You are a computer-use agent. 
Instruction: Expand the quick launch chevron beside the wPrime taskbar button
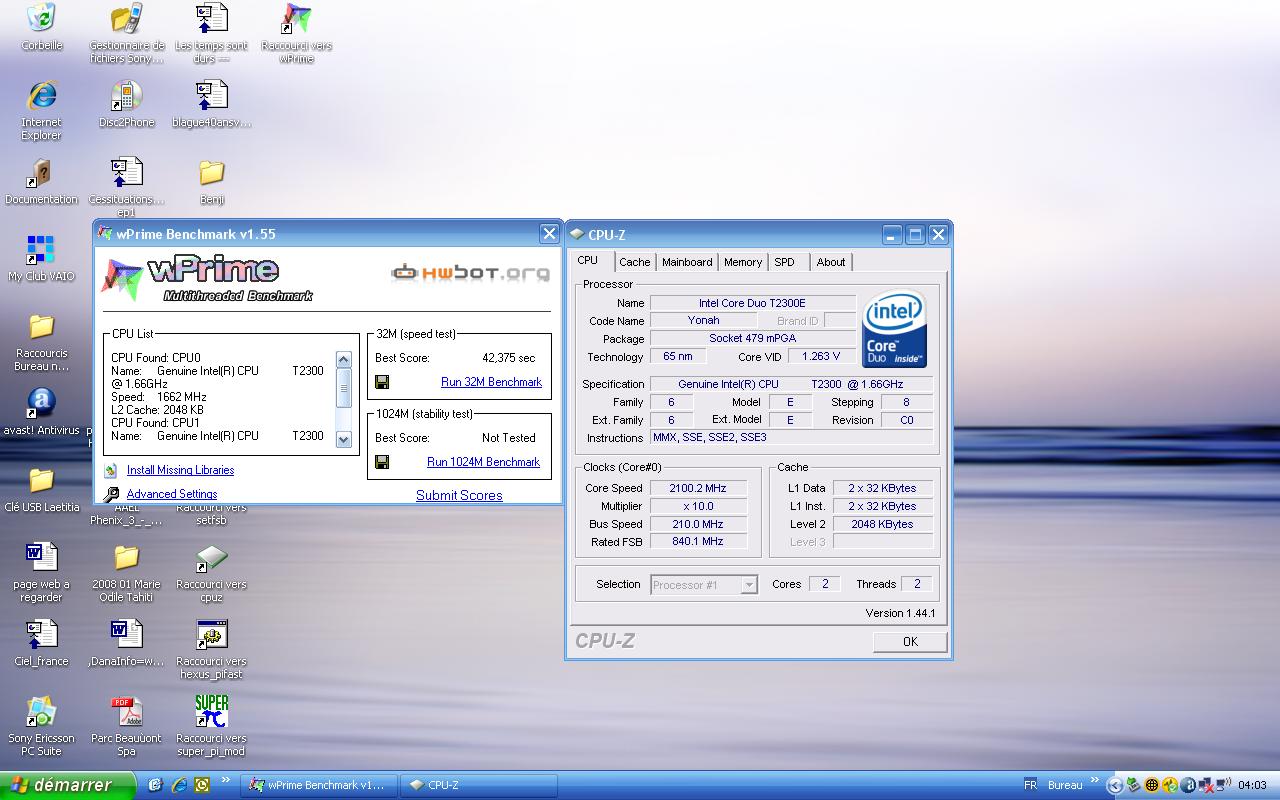tap(225, 780)
